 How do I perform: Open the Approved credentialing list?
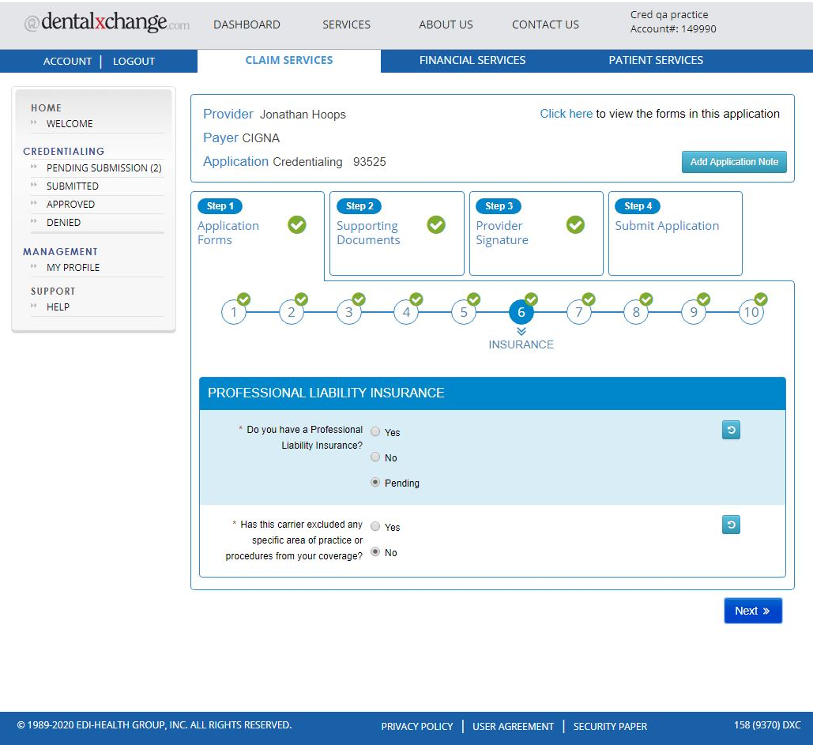[70, 204]
